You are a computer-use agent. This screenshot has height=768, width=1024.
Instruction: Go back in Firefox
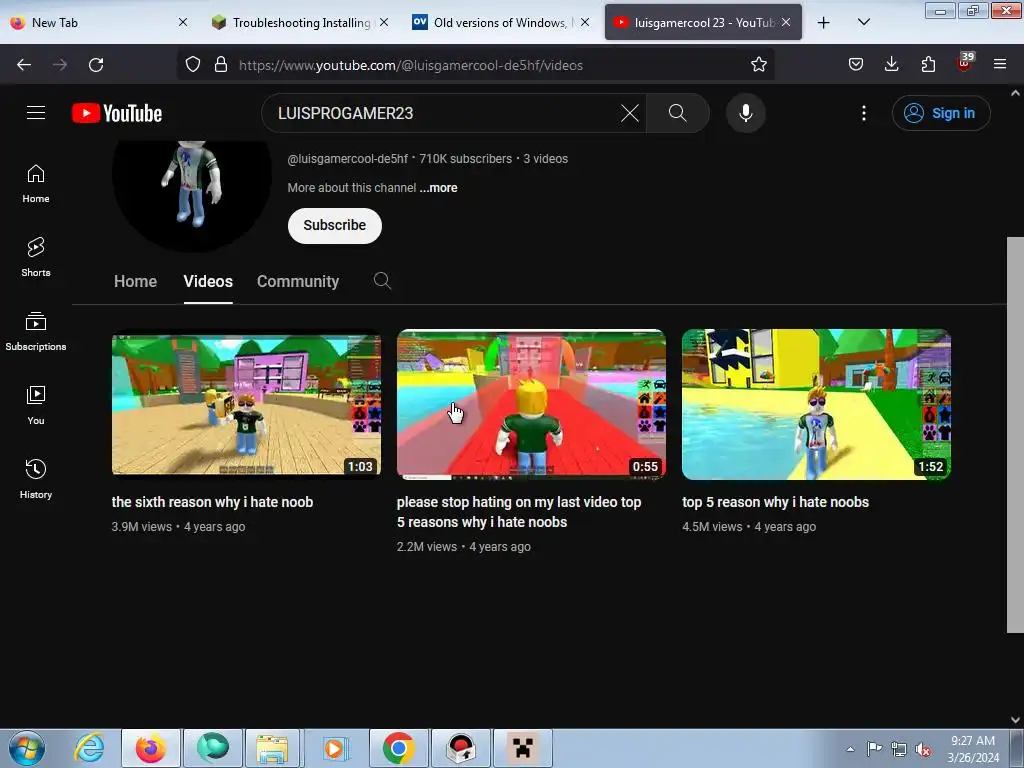(x=24, y=65)
